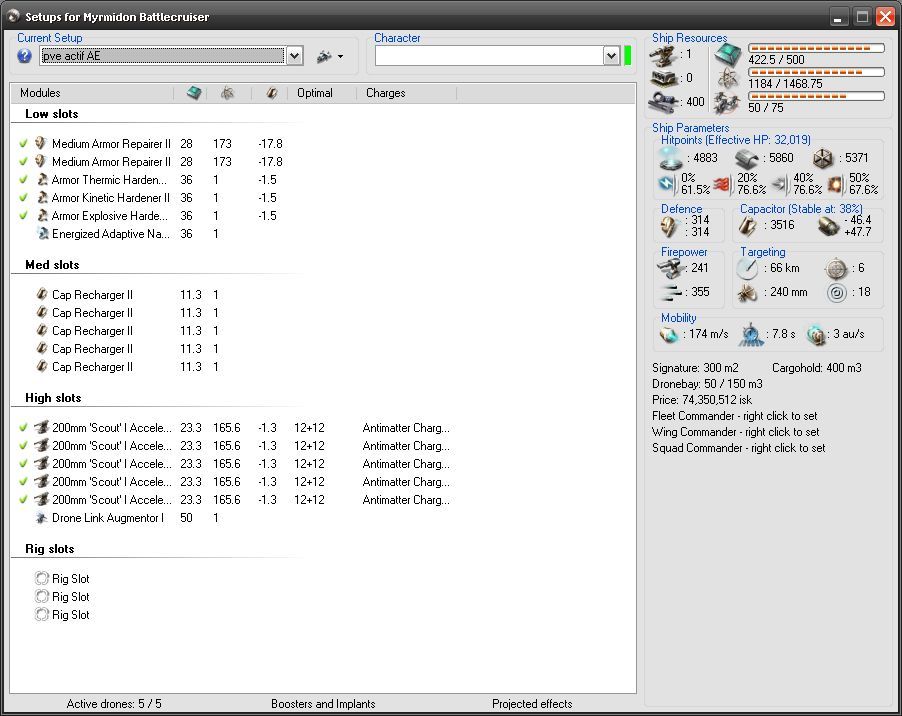Click the EM resistance icon
This screenshot has height=716, width=902.
667,184
